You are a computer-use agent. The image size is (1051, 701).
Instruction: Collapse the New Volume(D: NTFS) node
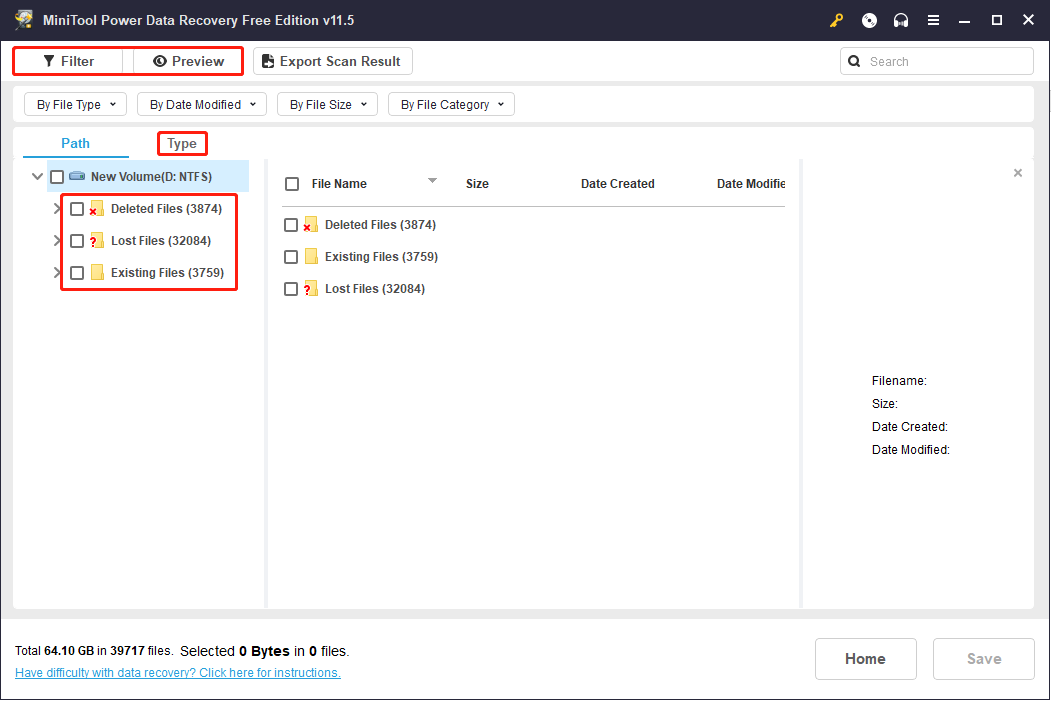tap(38, 176)
